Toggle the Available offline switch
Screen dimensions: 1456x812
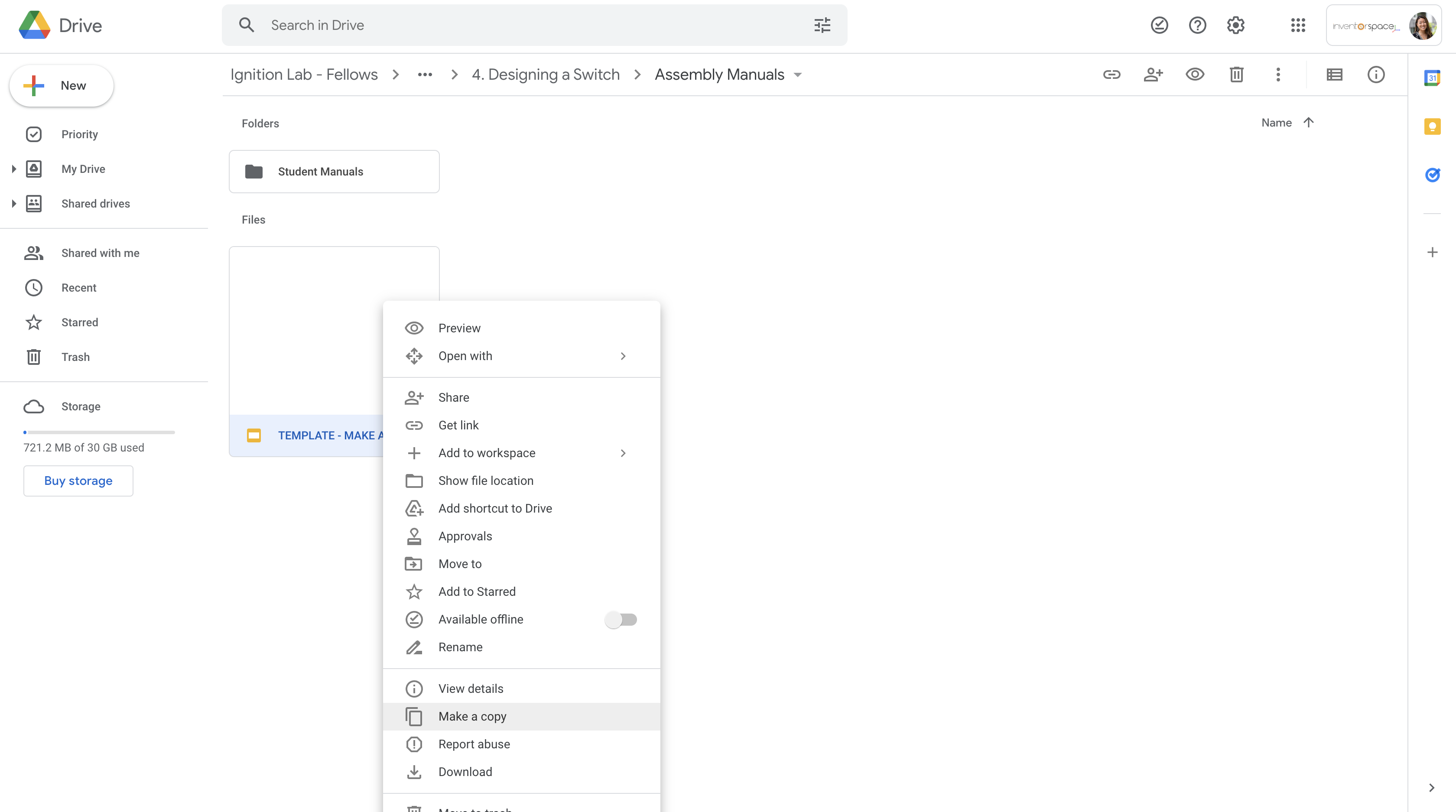point(621,619)
